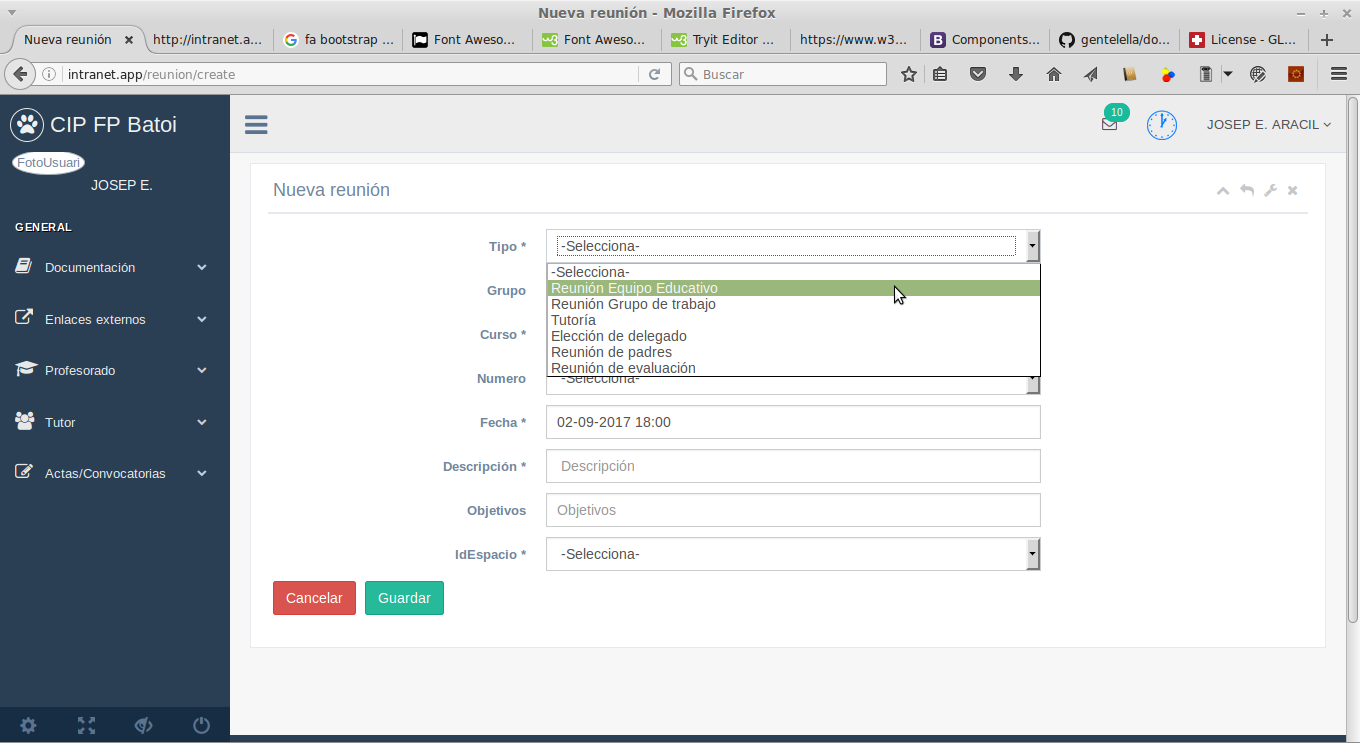Viewport: 1360px width, 743px height.
Task: Click the hamburger sidebar toggle icon
Action: 256,124
